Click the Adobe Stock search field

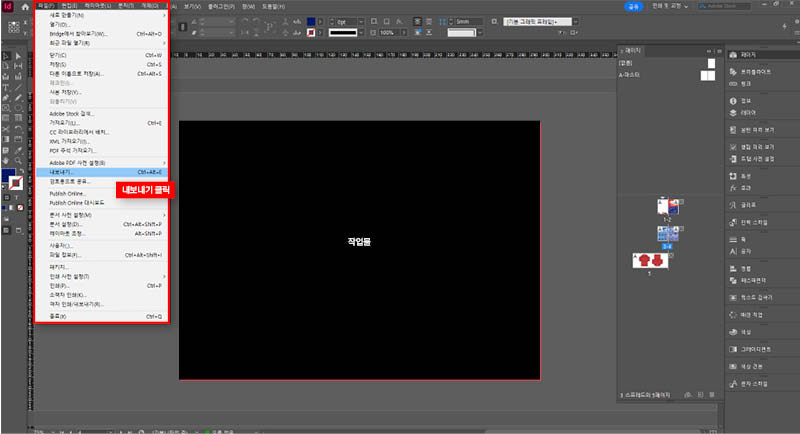point(724,6)
